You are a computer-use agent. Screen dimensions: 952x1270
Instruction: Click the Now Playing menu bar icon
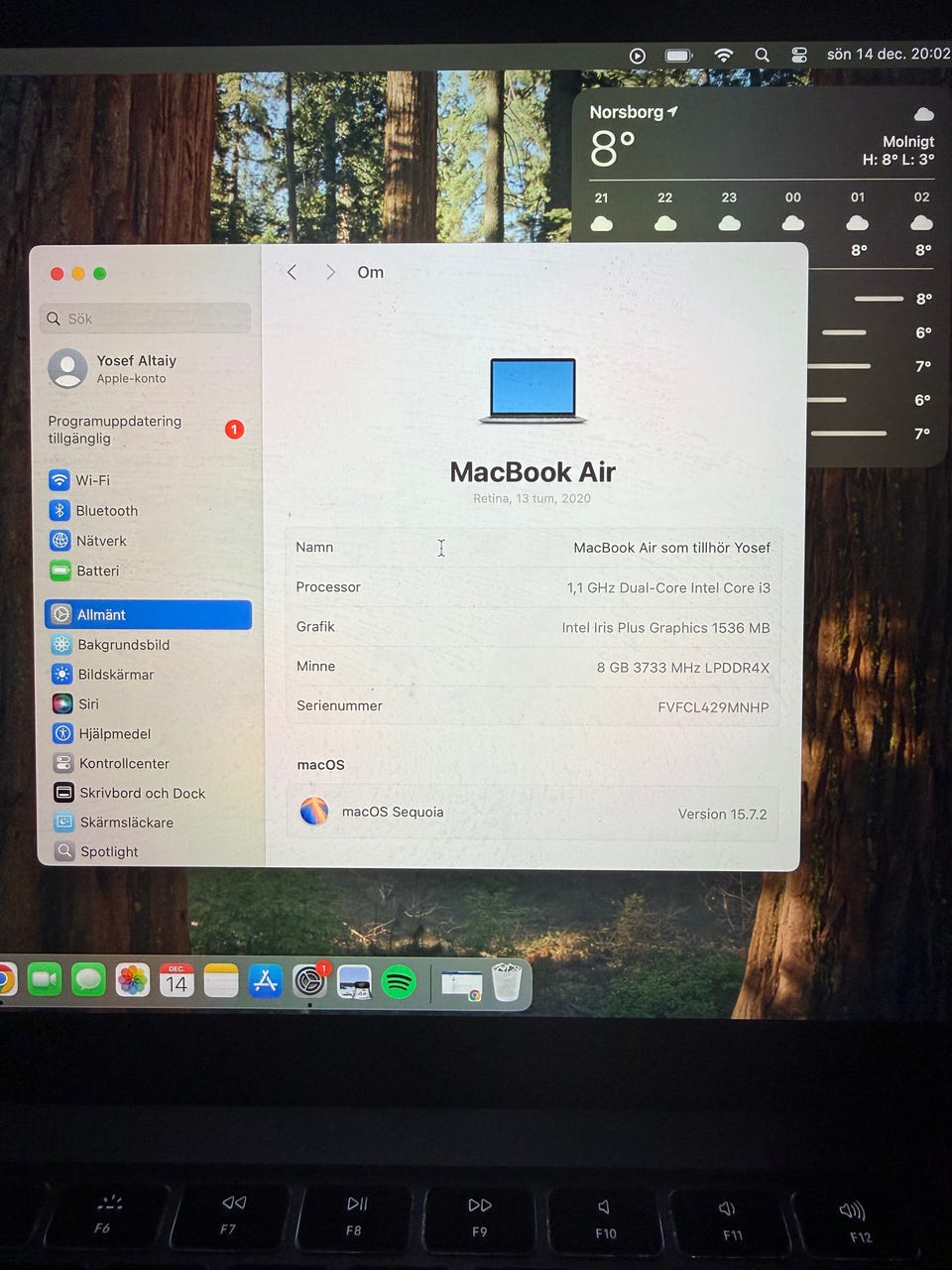tap(637, 56)
